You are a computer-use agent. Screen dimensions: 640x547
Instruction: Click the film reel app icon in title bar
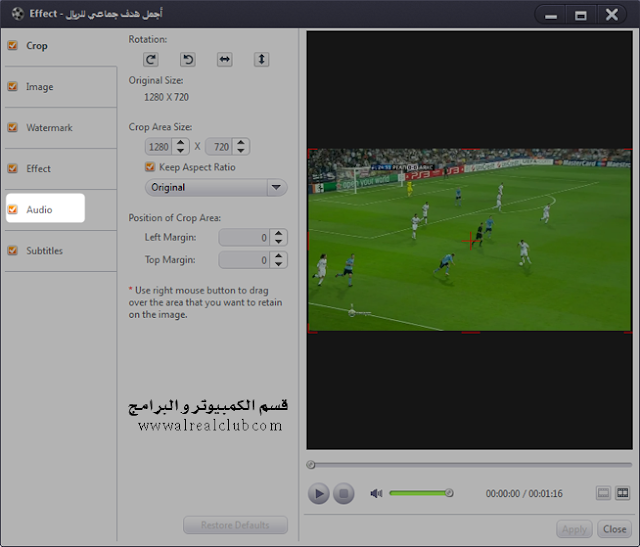pos(18,13)
